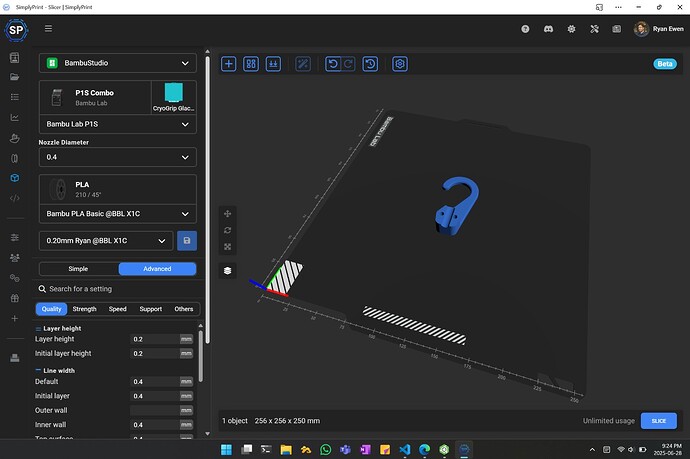Open the Nozzle Diameter 0.4 dropdown
The height and width of the screenshot is (459, 690).
click(117, 157)
